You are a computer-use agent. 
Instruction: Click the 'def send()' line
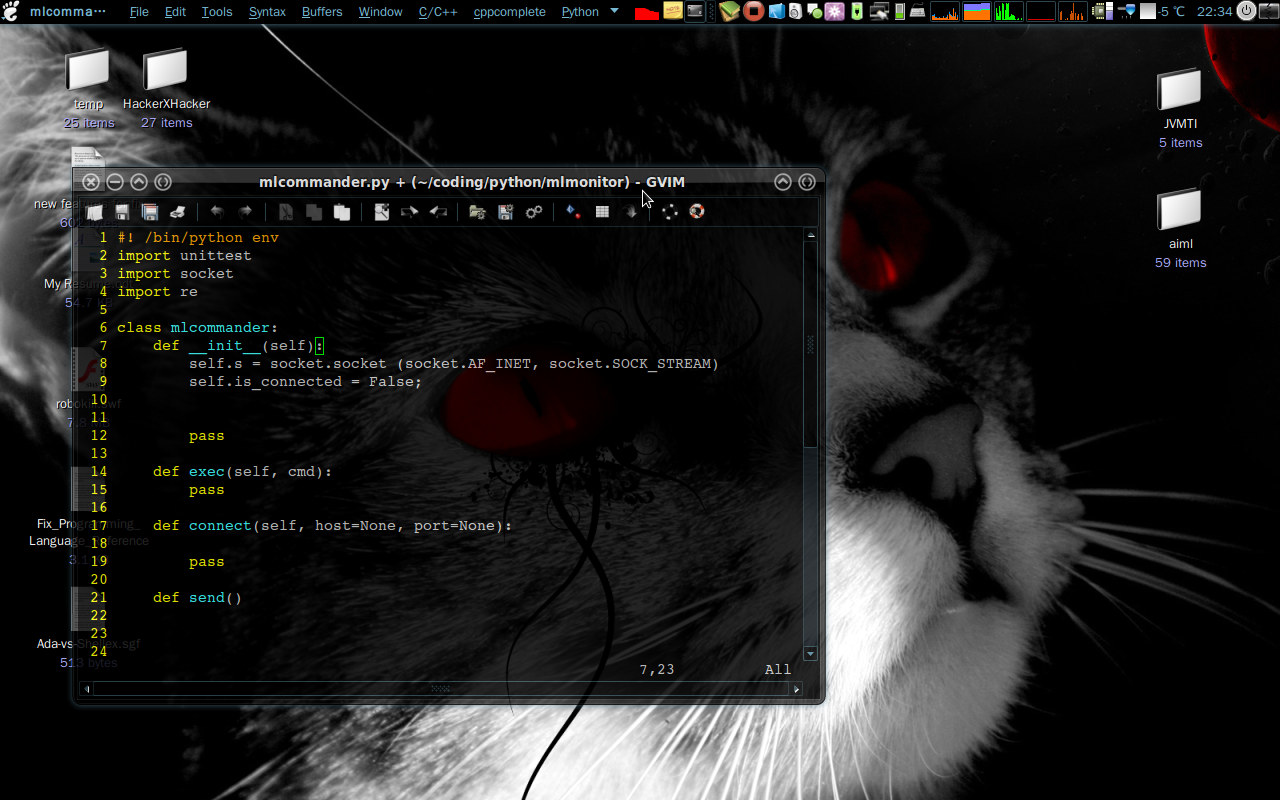pos(197,598)
